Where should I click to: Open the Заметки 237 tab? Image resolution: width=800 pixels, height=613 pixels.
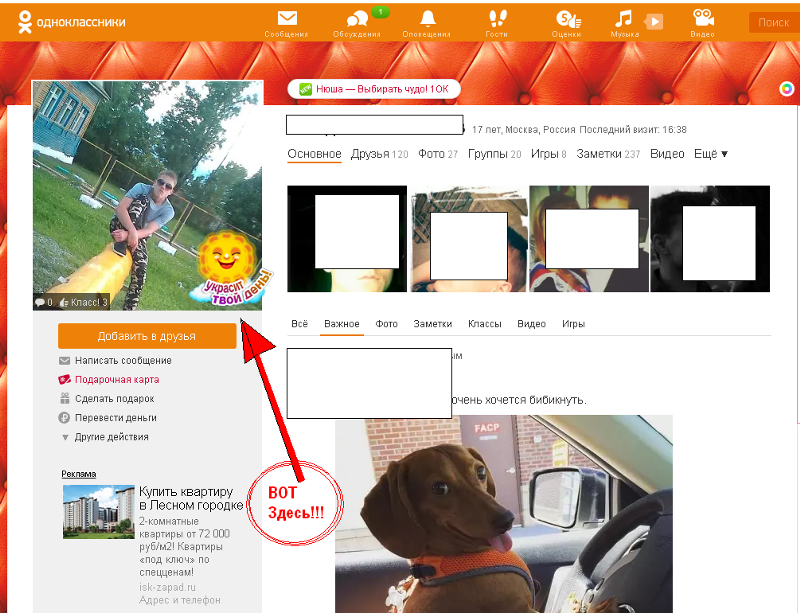click(x=608, y=154)
